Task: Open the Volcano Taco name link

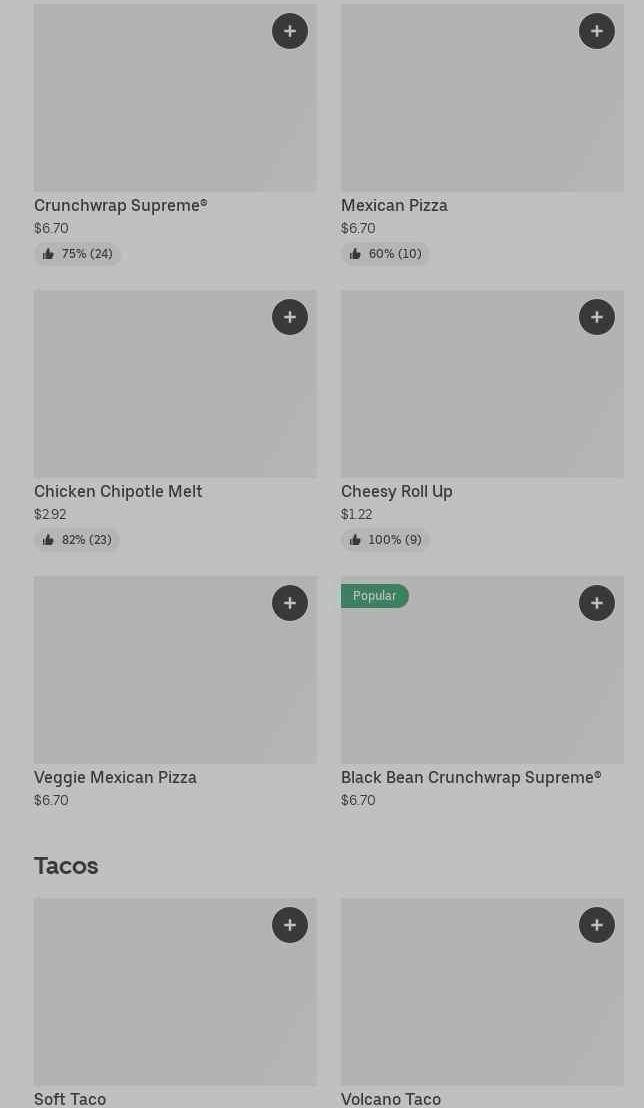Action: pos(391,1099)
